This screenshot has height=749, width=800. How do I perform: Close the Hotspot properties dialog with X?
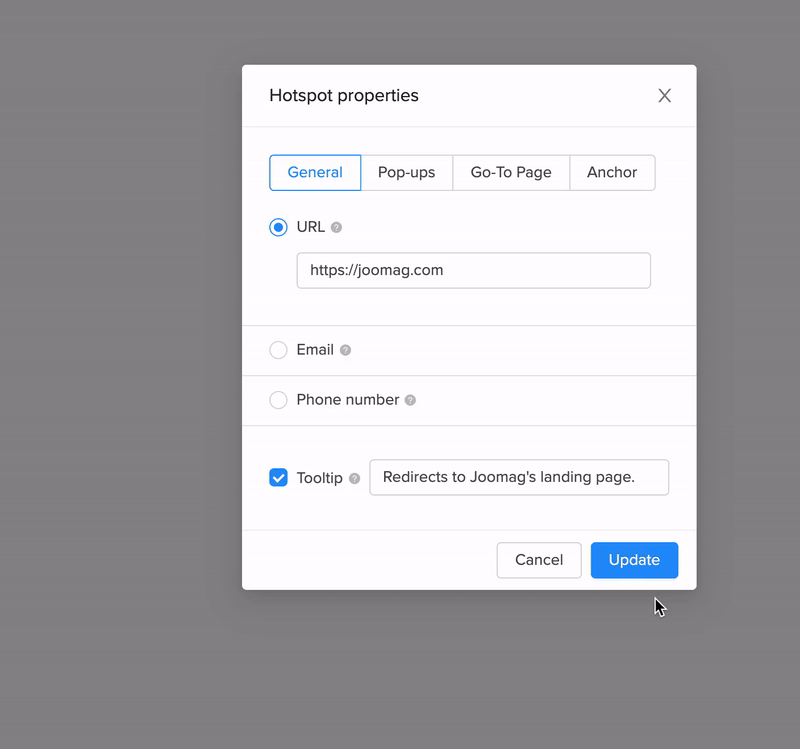coord(664,96)
